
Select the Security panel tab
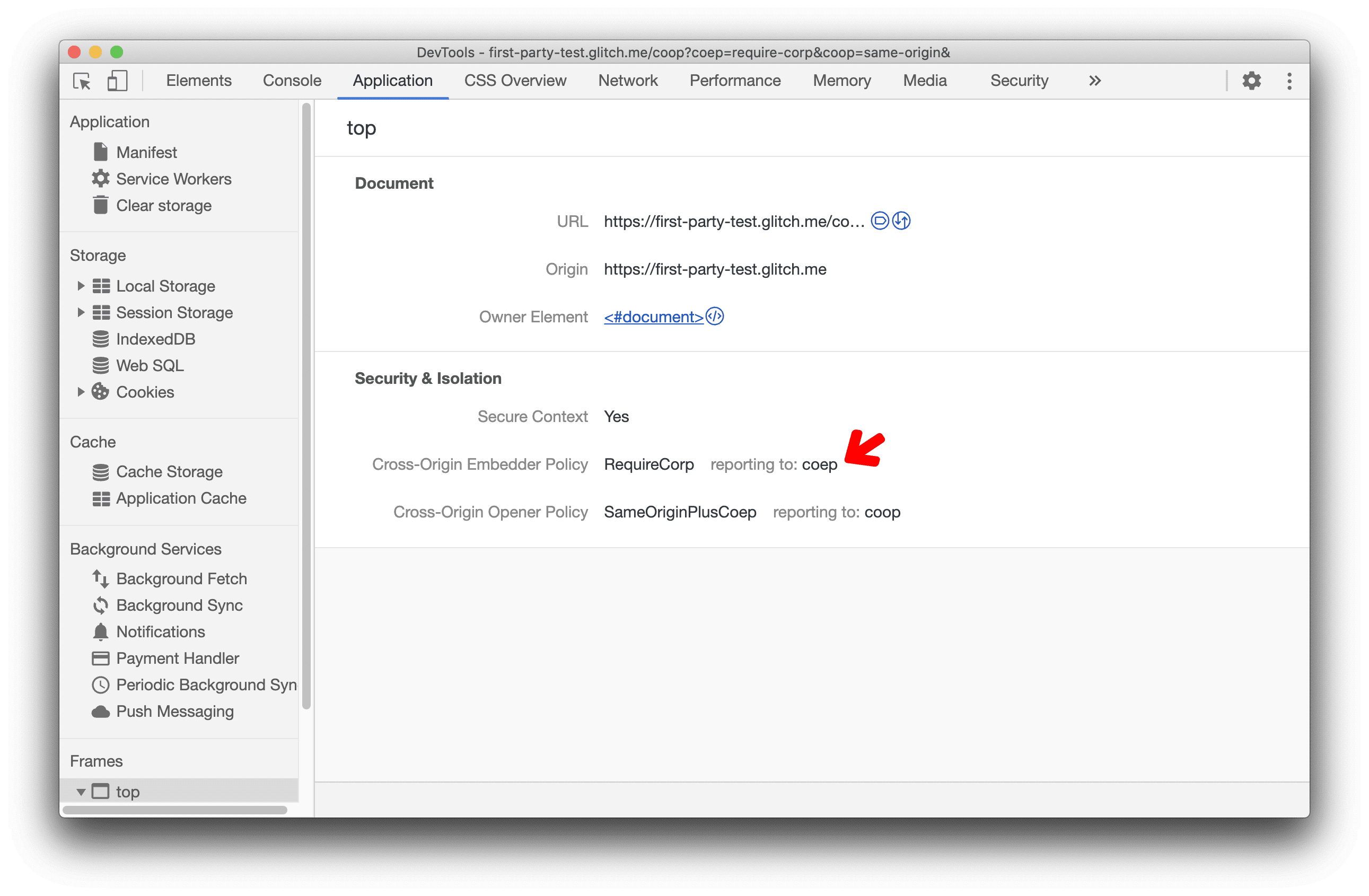[1018, 80]
